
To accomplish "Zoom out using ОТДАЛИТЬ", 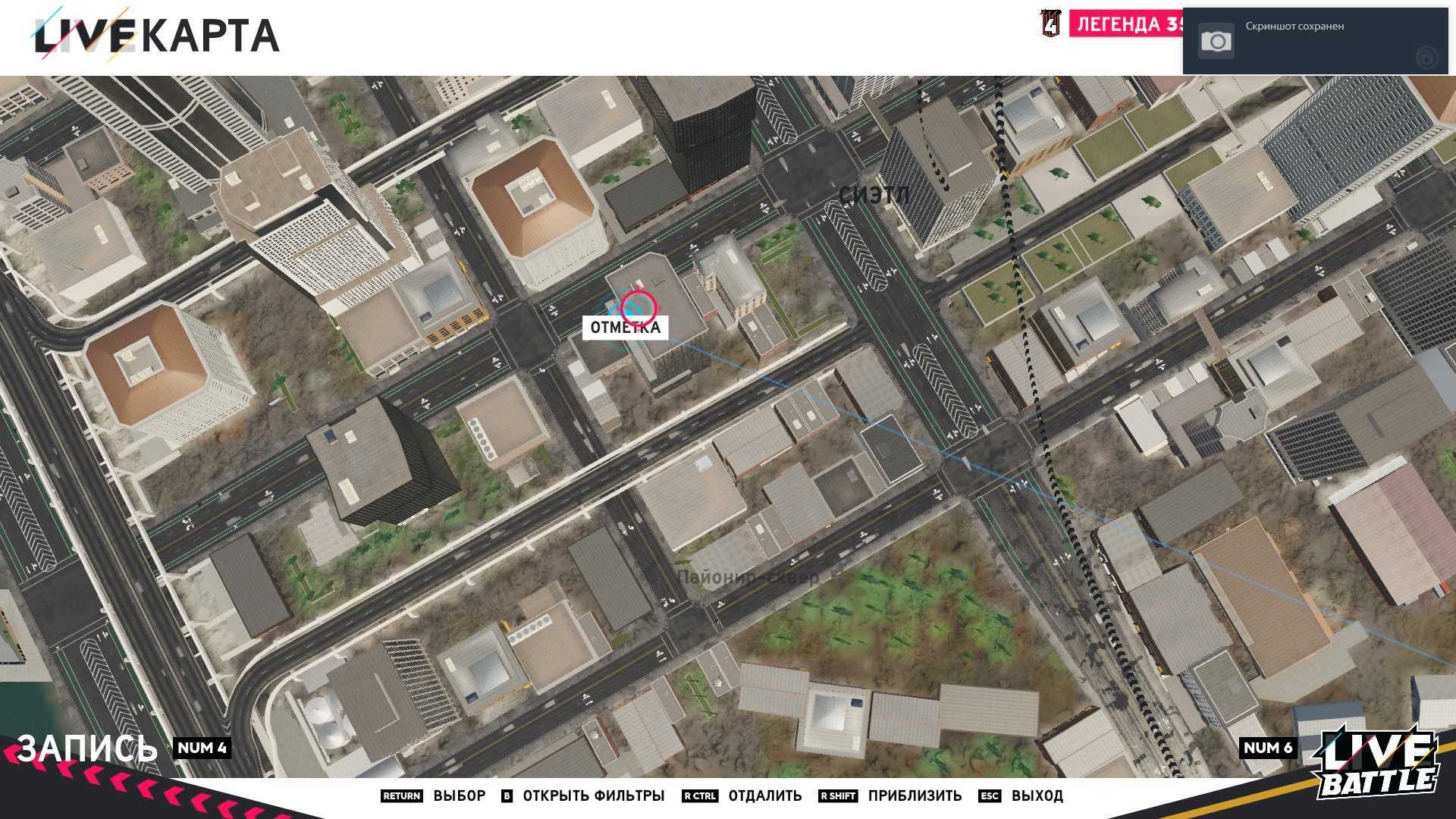I will (x=764, y=795).
